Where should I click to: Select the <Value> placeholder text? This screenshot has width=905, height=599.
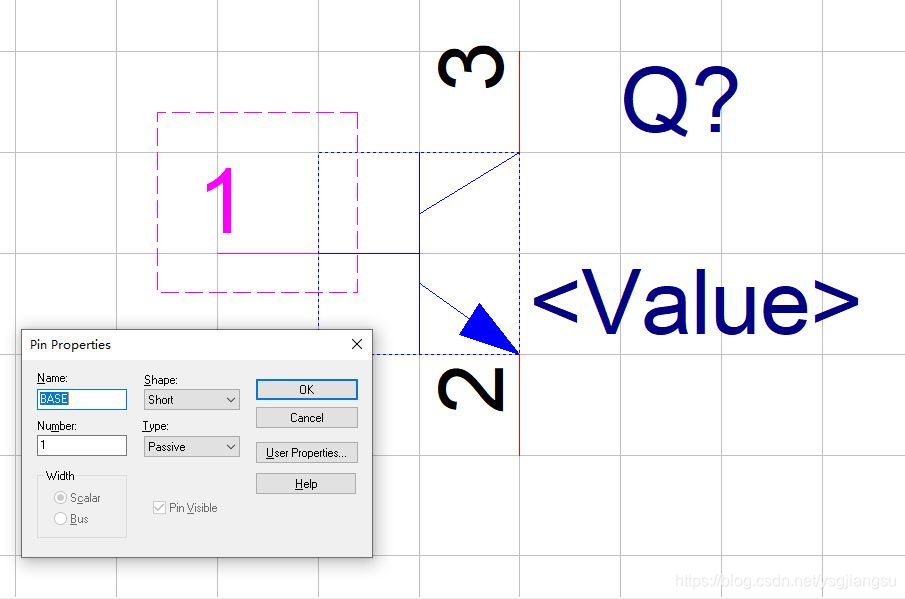pos(695,300)
